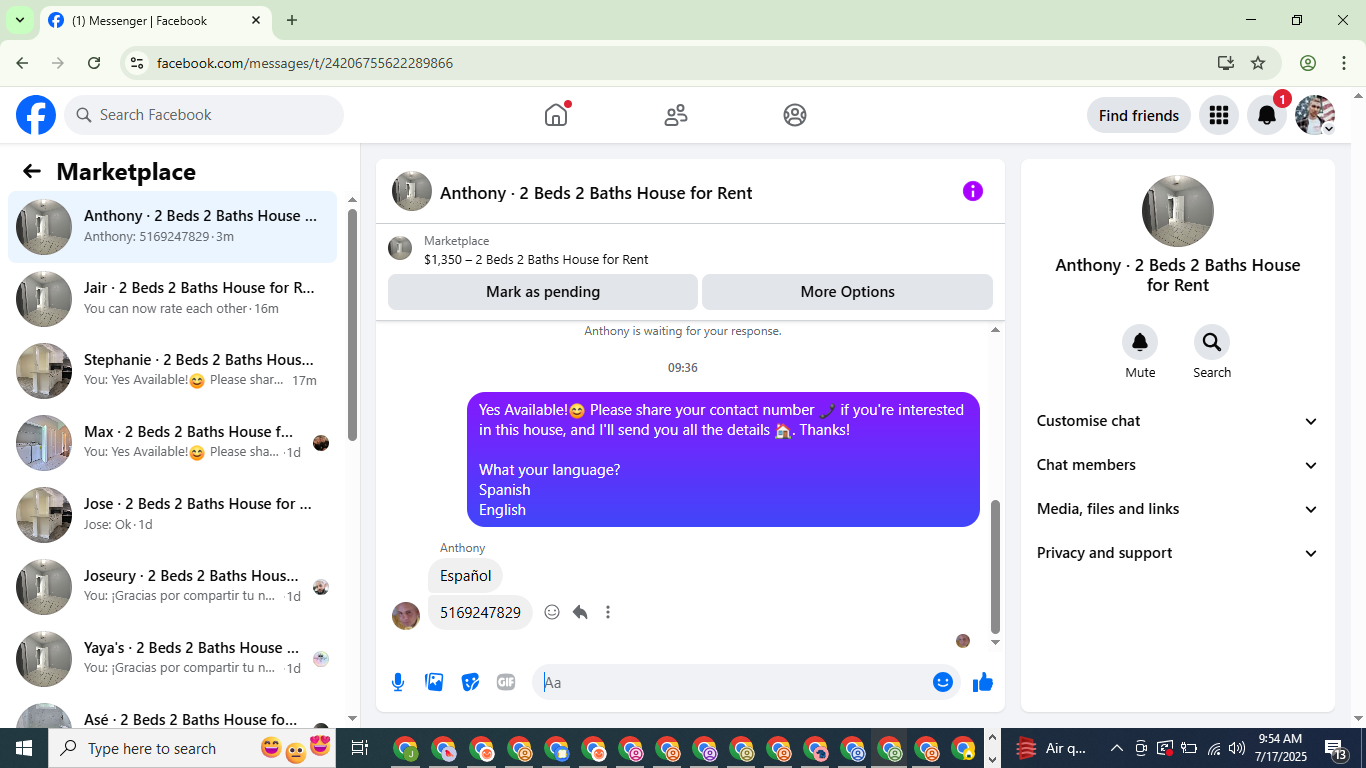The image size is (1366, 768).
Task: Open the emoji picker in message box
Action: (x=943, y=682)
